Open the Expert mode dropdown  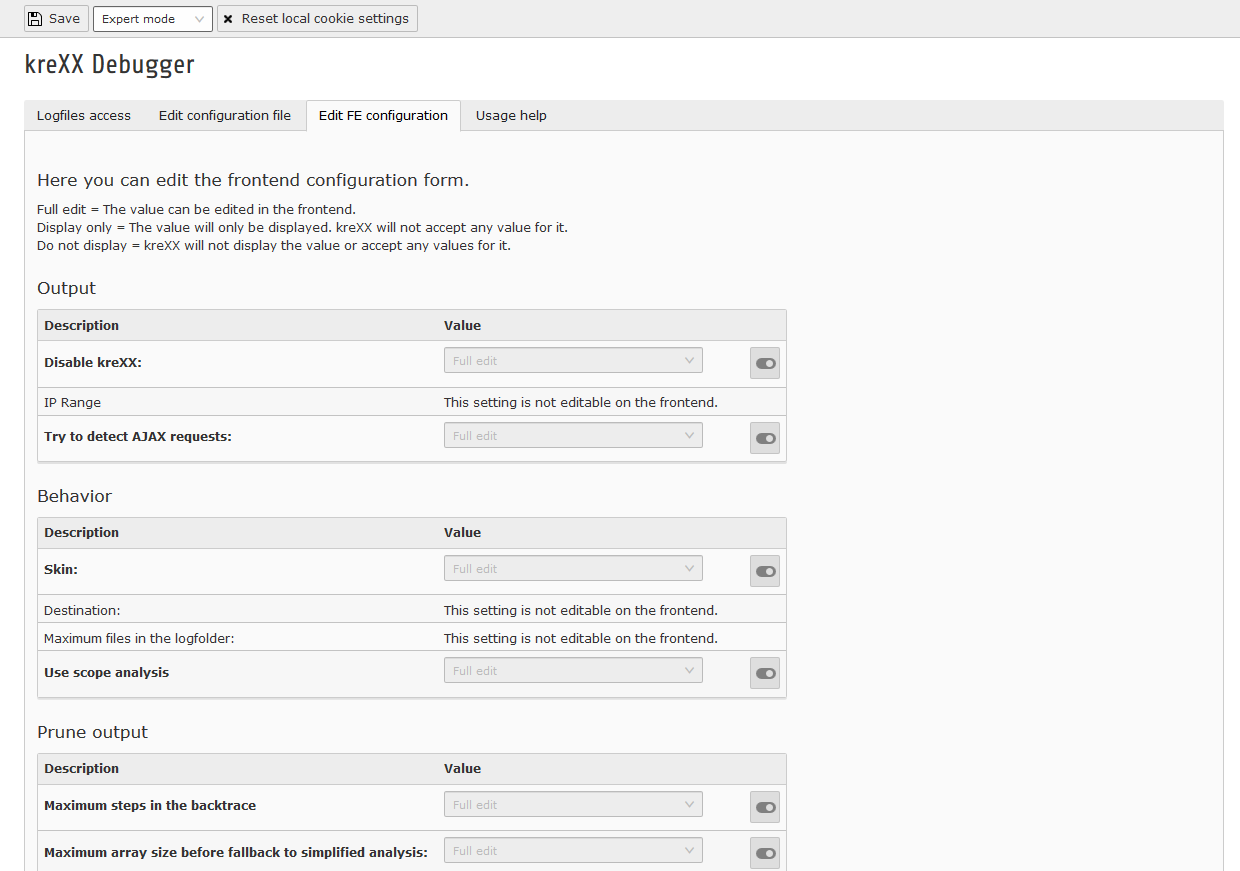pos(153,19)
